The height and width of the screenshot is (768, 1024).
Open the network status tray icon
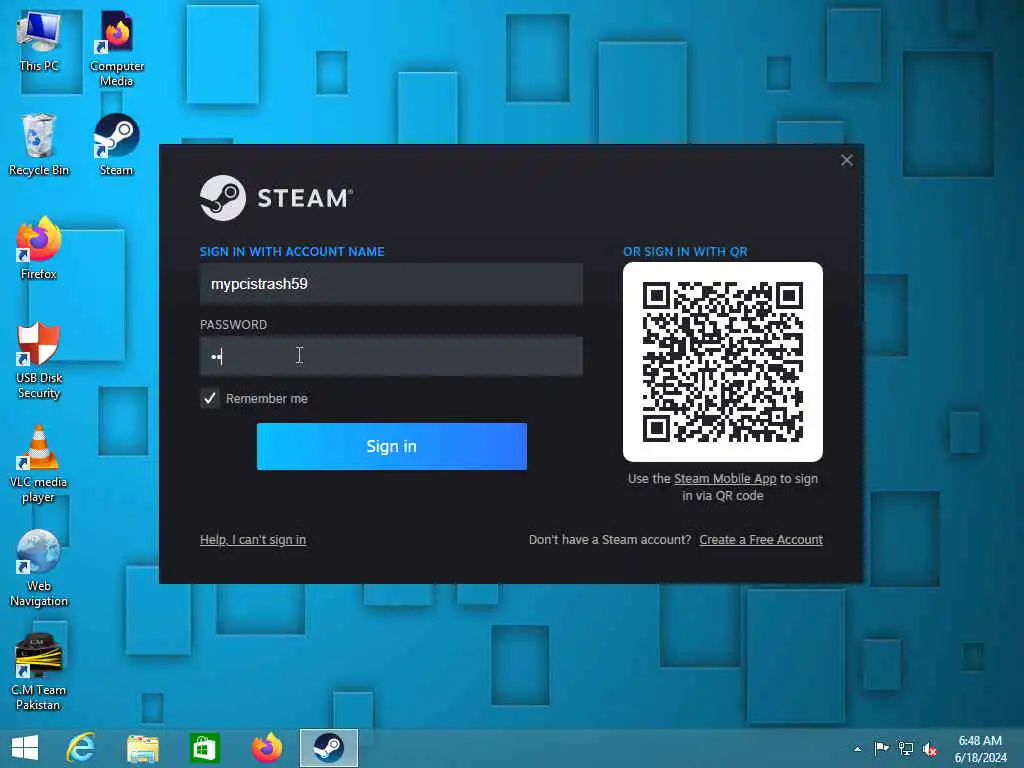[906, 749]
